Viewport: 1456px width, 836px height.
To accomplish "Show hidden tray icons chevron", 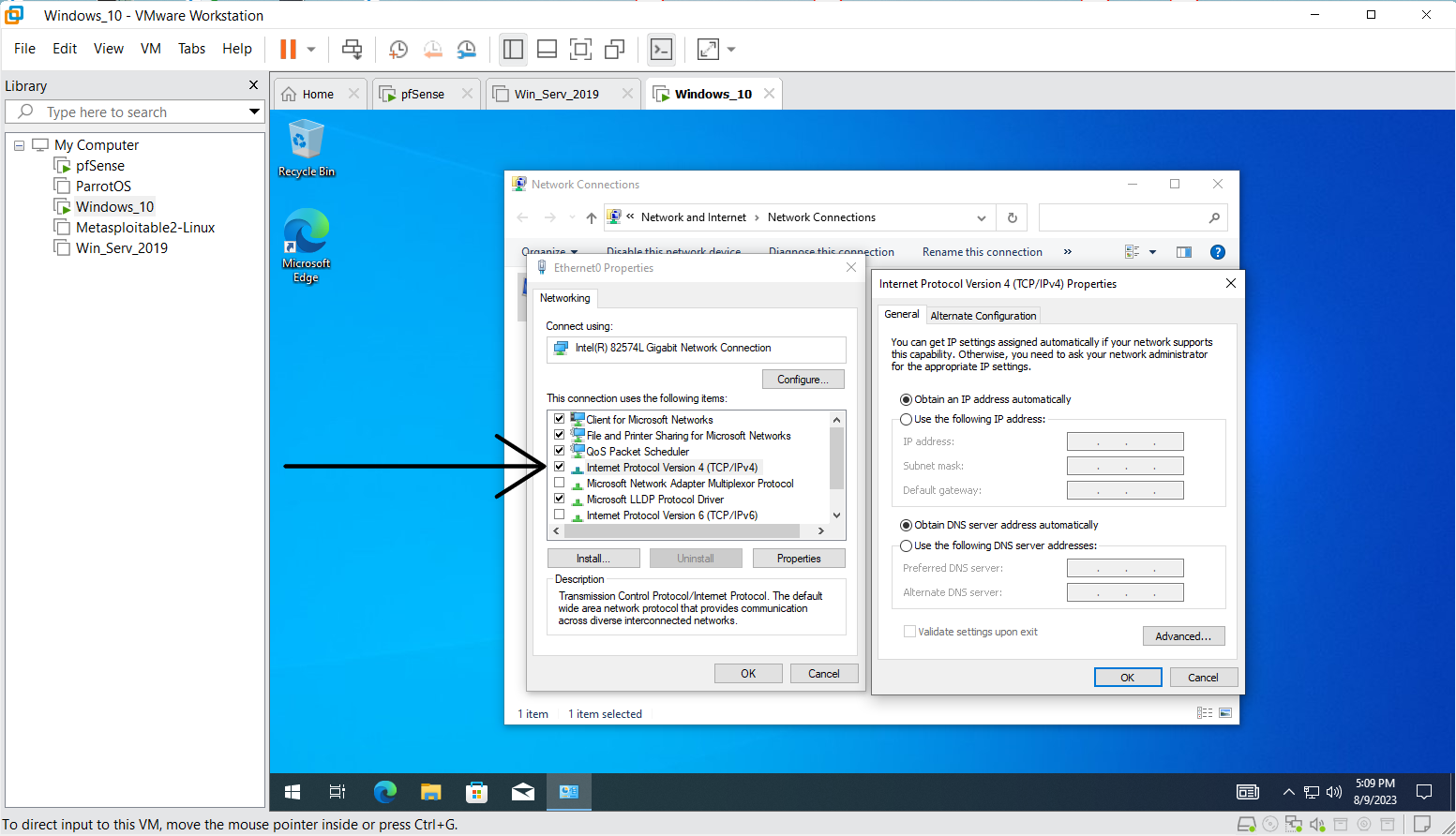I will pyautogui.click(x=1289, y=793).
